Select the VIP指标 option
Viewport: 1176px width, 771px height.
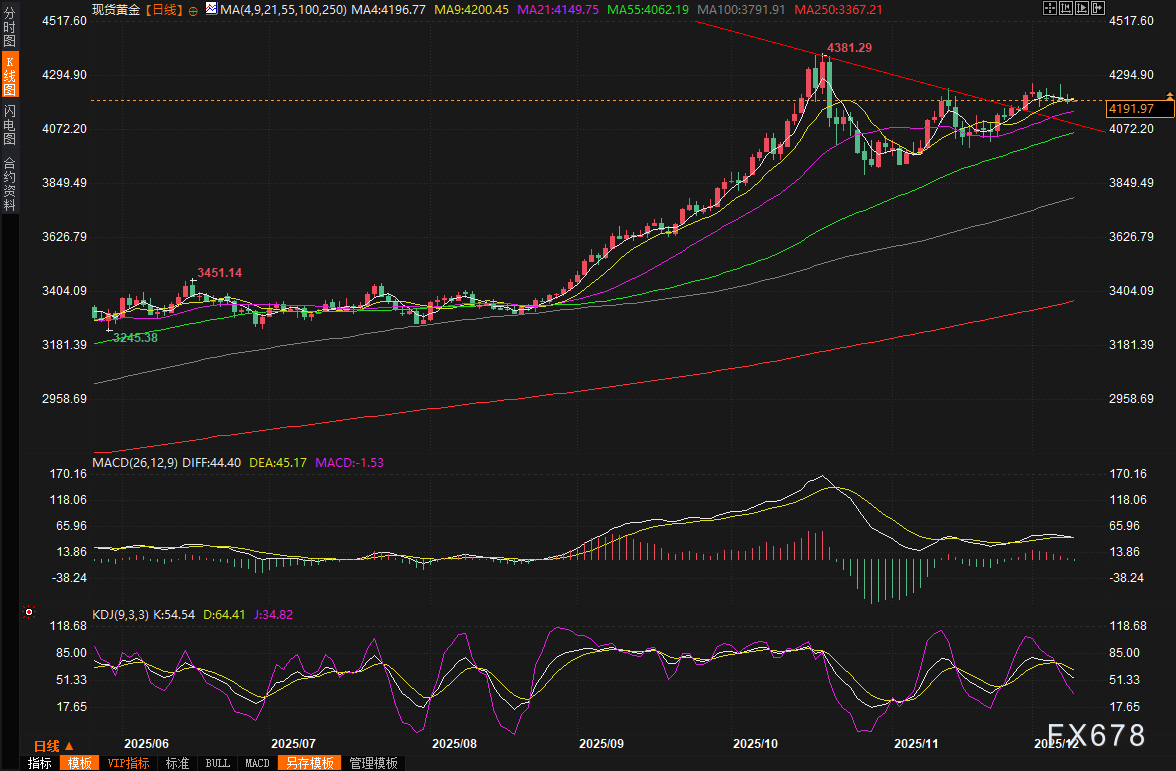[x=128, y=763]
